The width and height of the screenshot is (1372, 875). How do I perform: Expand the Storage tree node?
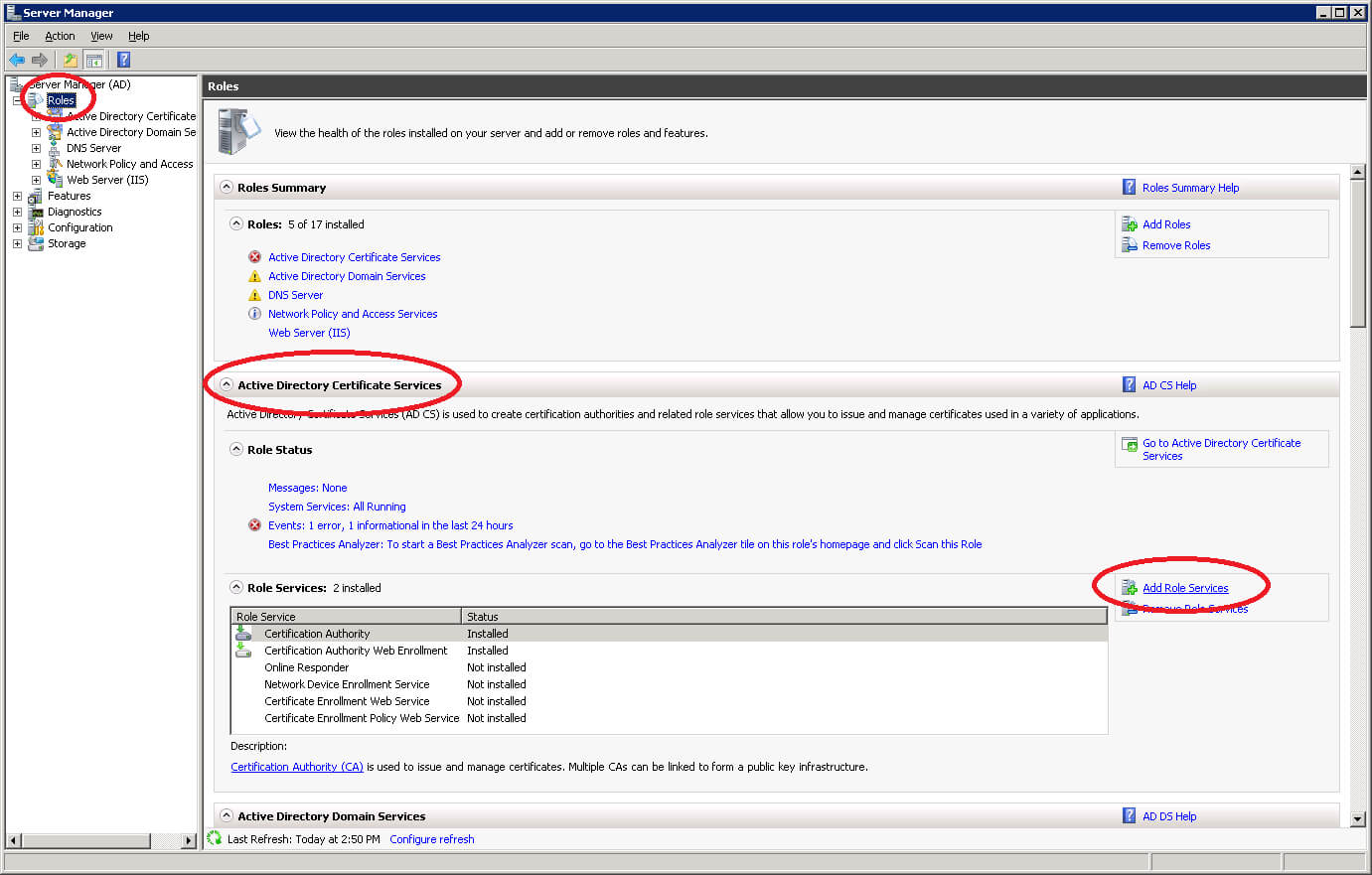point(17,243)
